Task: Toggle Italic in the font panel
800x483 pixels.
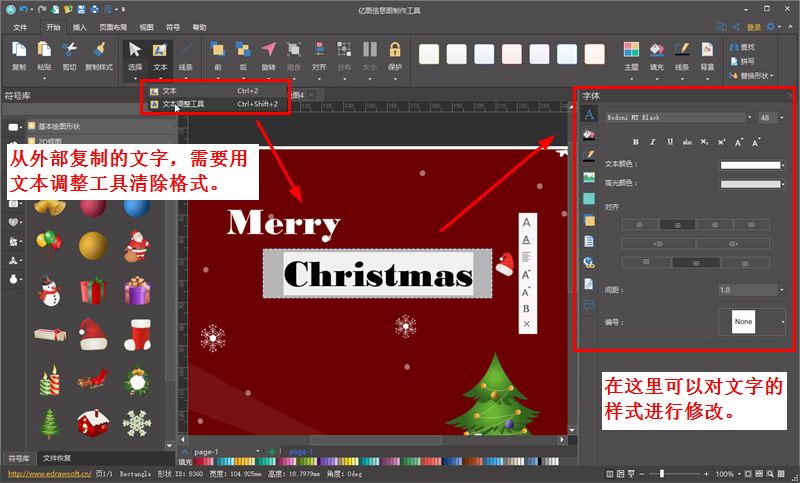Action: tap(653, 142)
